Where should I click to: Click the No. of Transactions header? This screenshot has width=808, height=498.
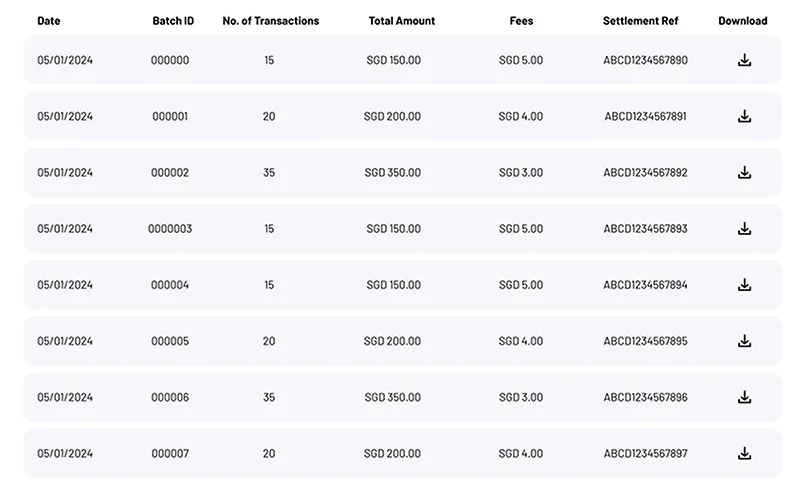[271, 21]
